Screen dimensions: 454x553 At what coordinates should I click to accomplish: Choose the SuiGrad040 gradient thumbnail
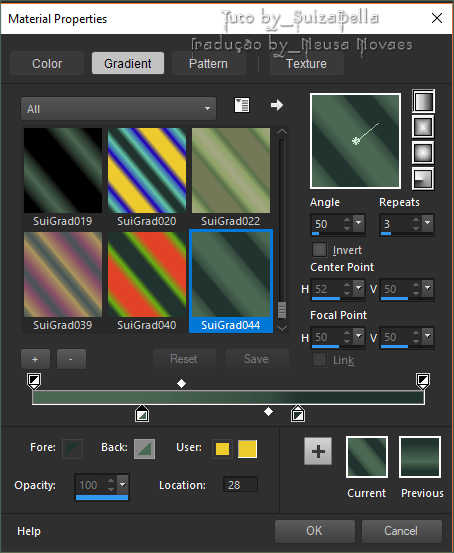(147, 275)
